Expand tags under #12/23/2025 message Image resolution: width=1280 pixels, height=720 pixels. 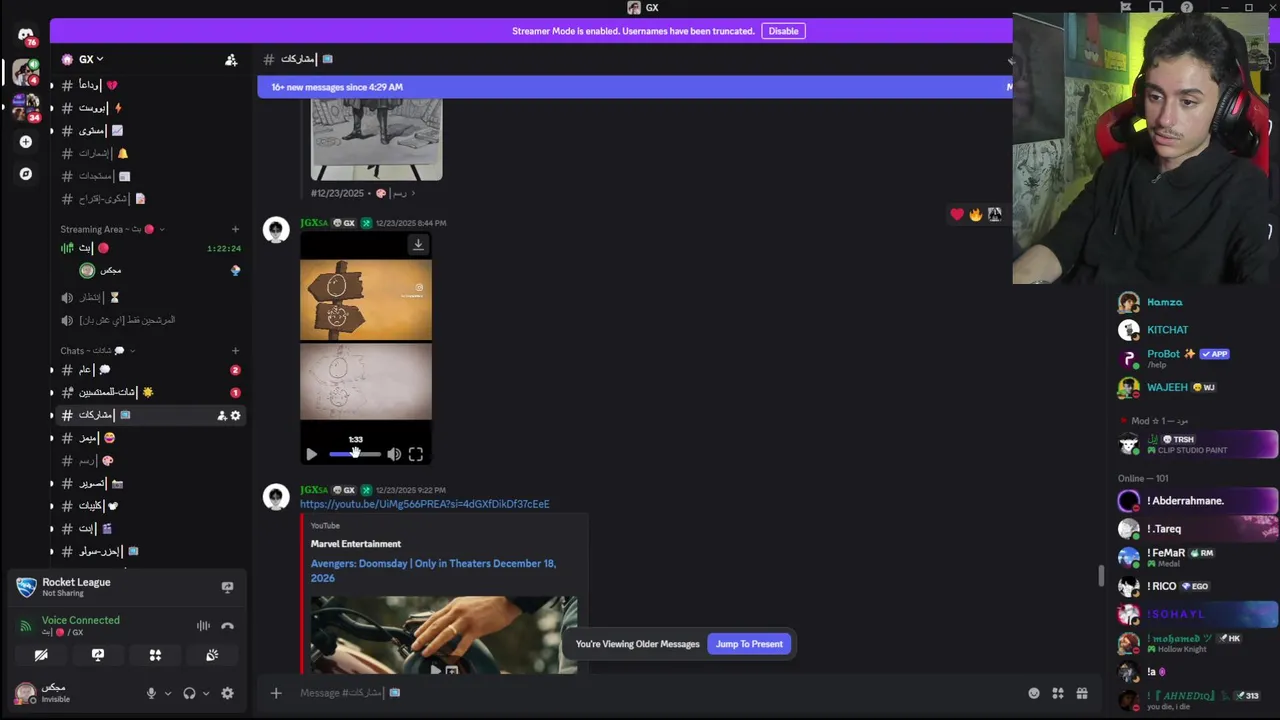413,193
